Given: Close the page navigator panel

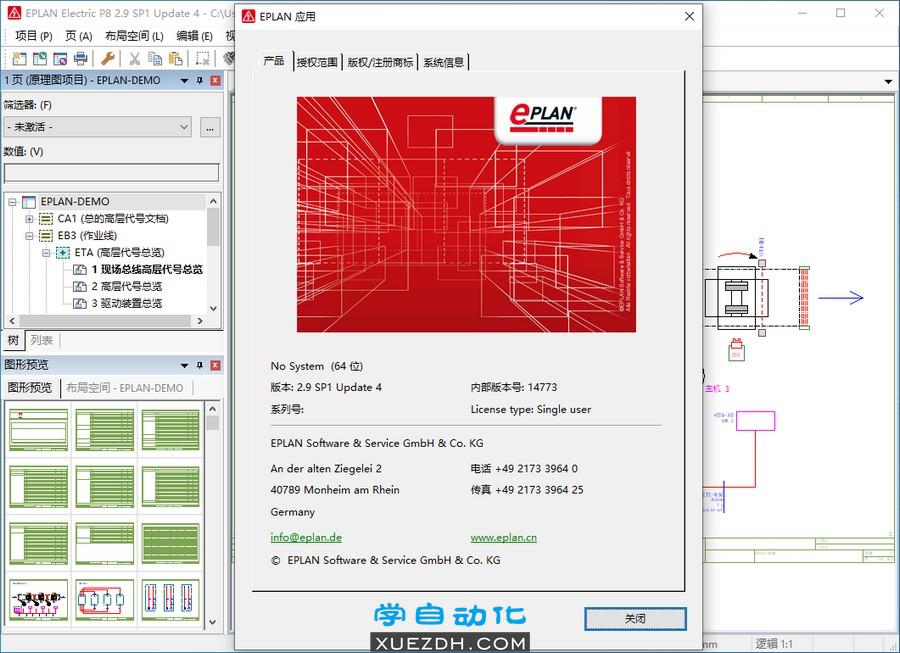Looking at the screenshot, I should point(215,80).
